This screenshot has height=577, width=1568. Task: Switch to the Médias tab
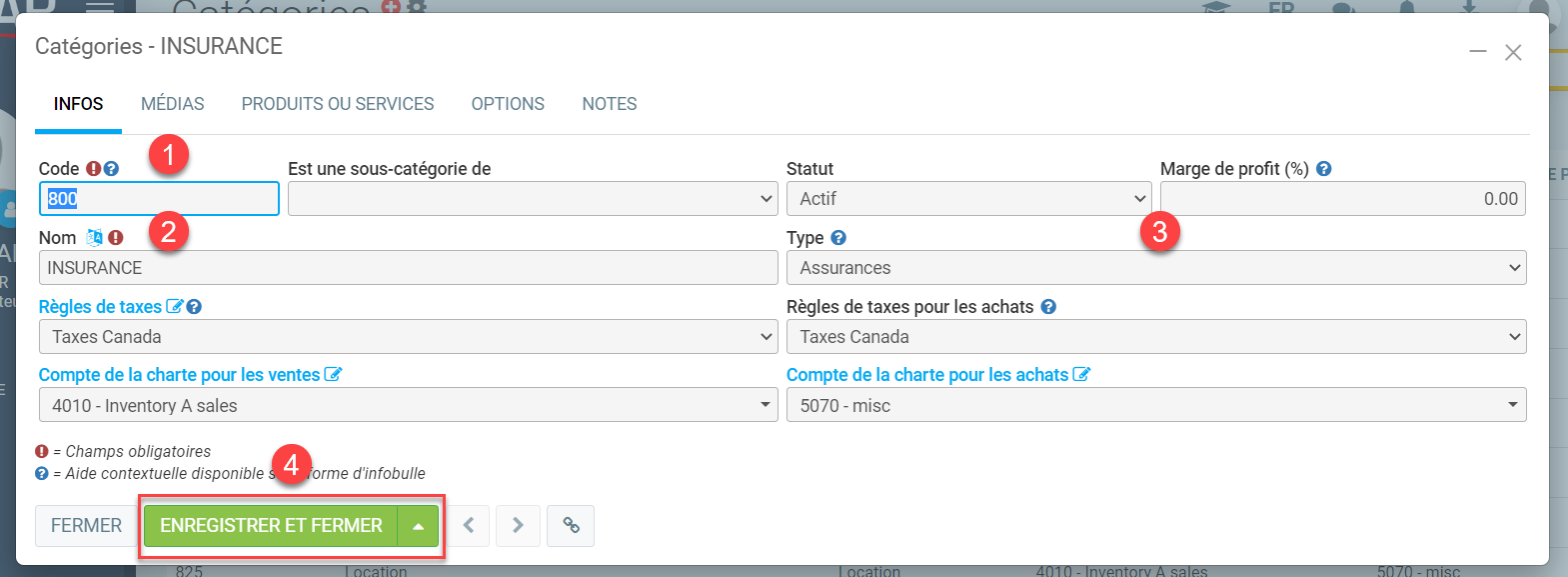coord(172,104)
